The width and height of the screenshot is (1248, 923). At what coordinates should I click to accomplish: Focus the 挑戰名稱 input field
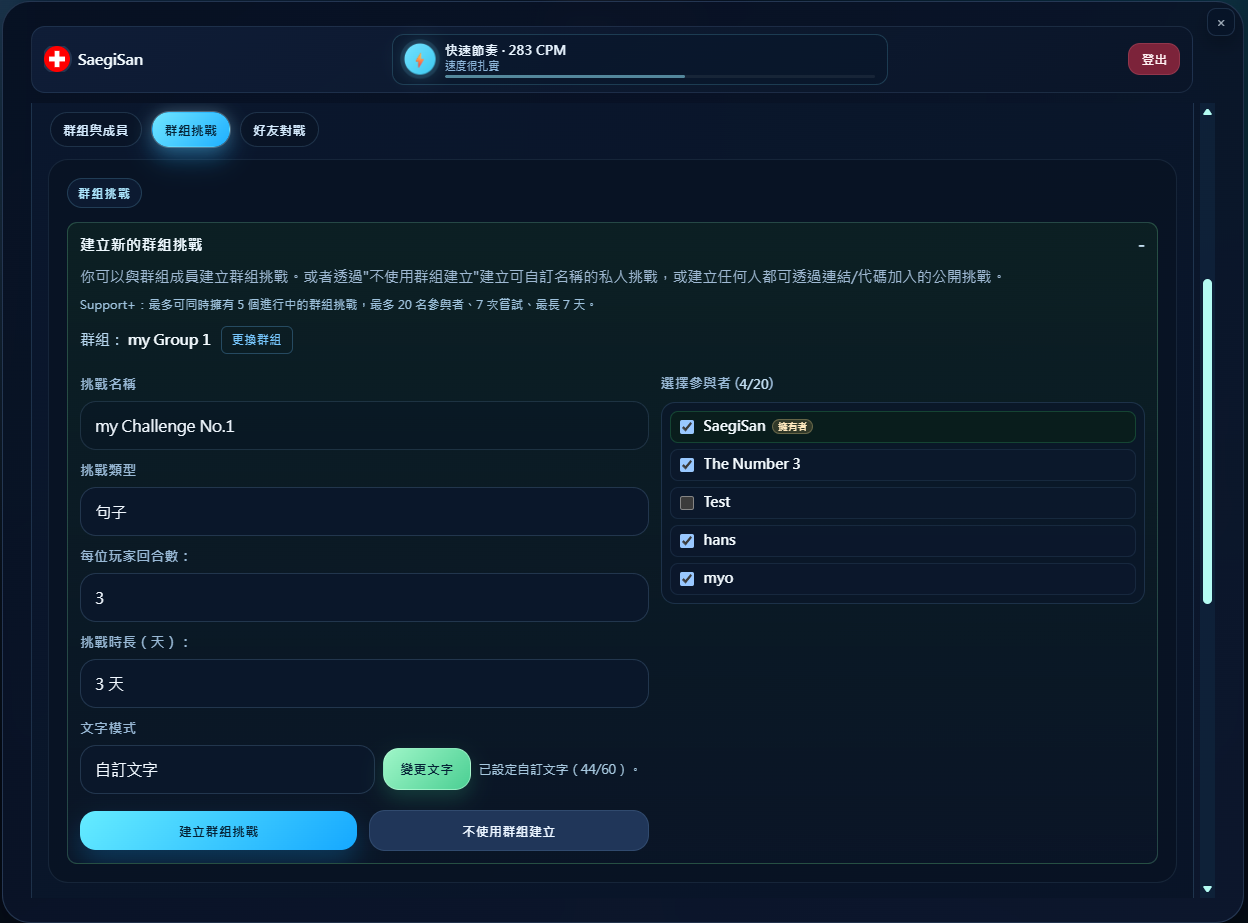tap(364, 425)
